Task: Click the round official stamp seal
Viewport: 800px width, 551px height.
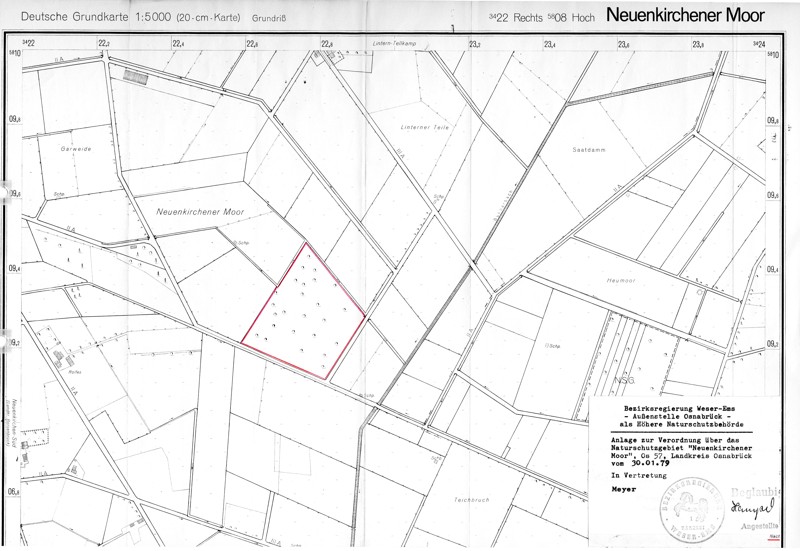Action: (x=685, y=509)
